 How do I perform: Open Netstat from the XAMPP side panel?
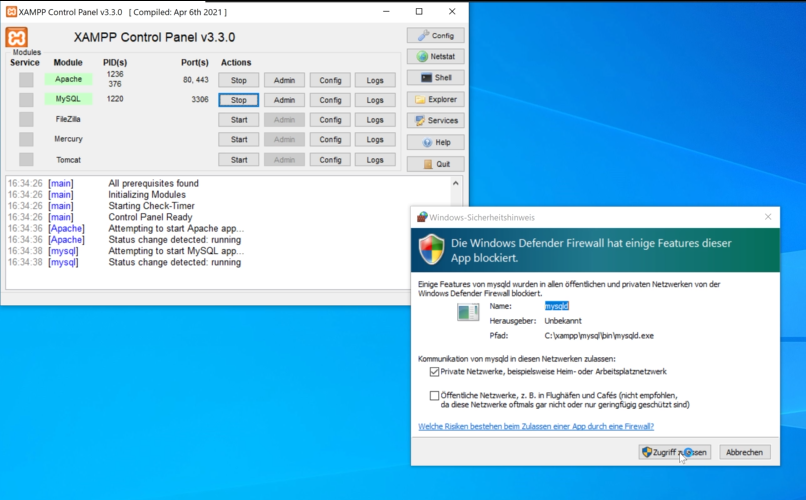pyautogui.click(x=435, y=57)
